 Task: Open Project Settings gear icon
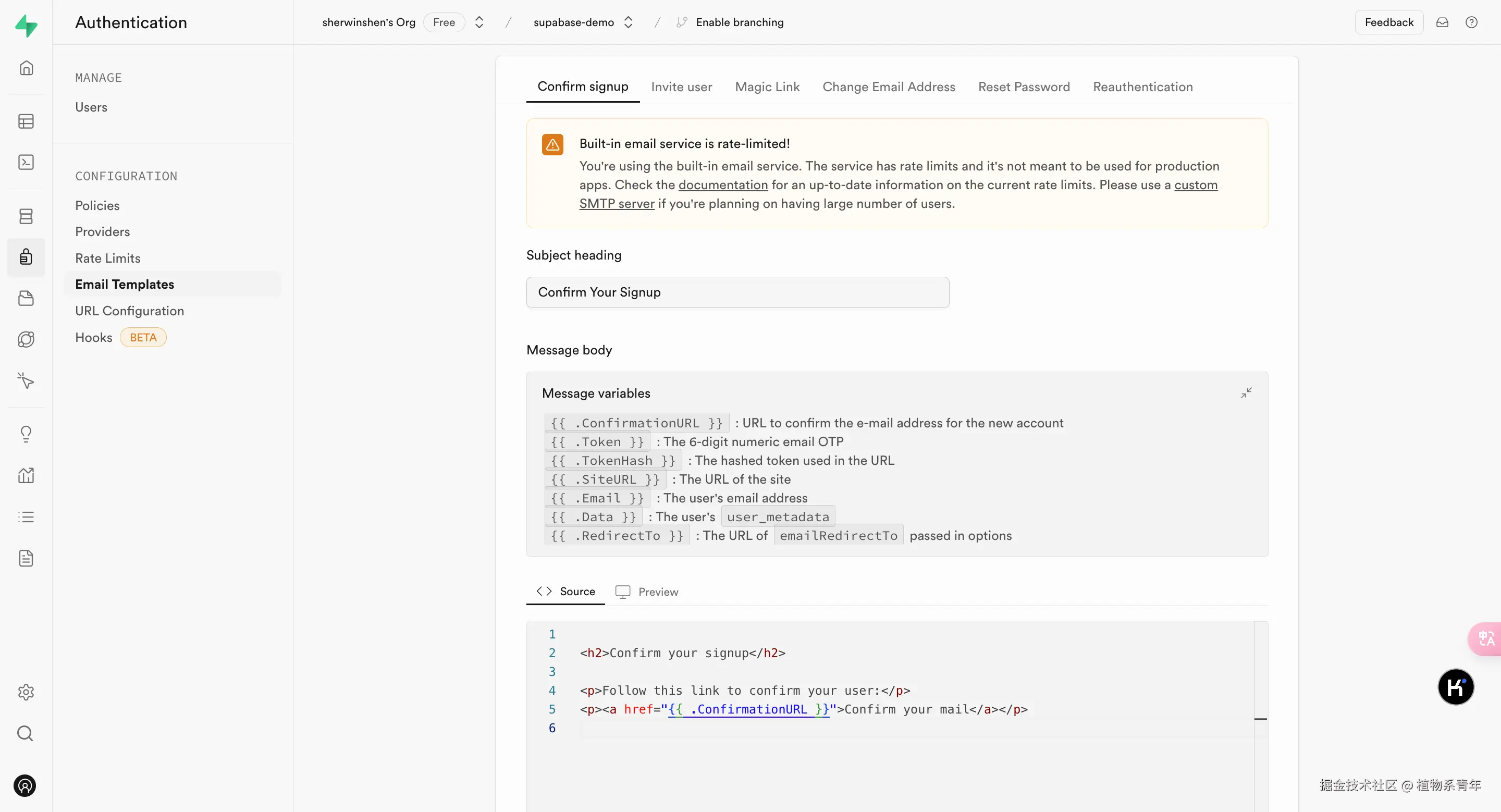(x=26, y=692)
